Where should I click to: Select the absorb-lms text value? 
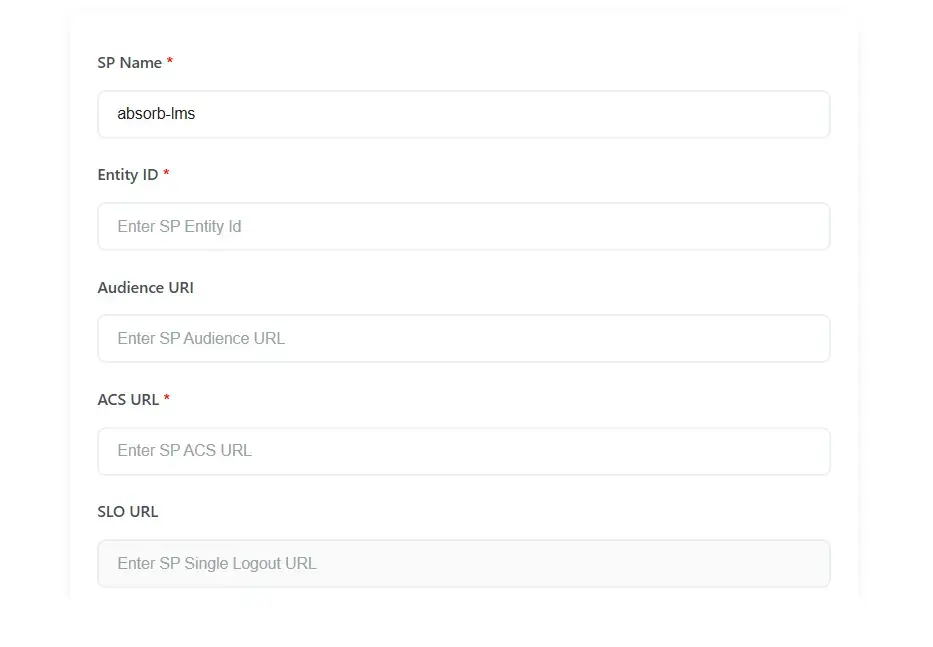tap(156, 113)
